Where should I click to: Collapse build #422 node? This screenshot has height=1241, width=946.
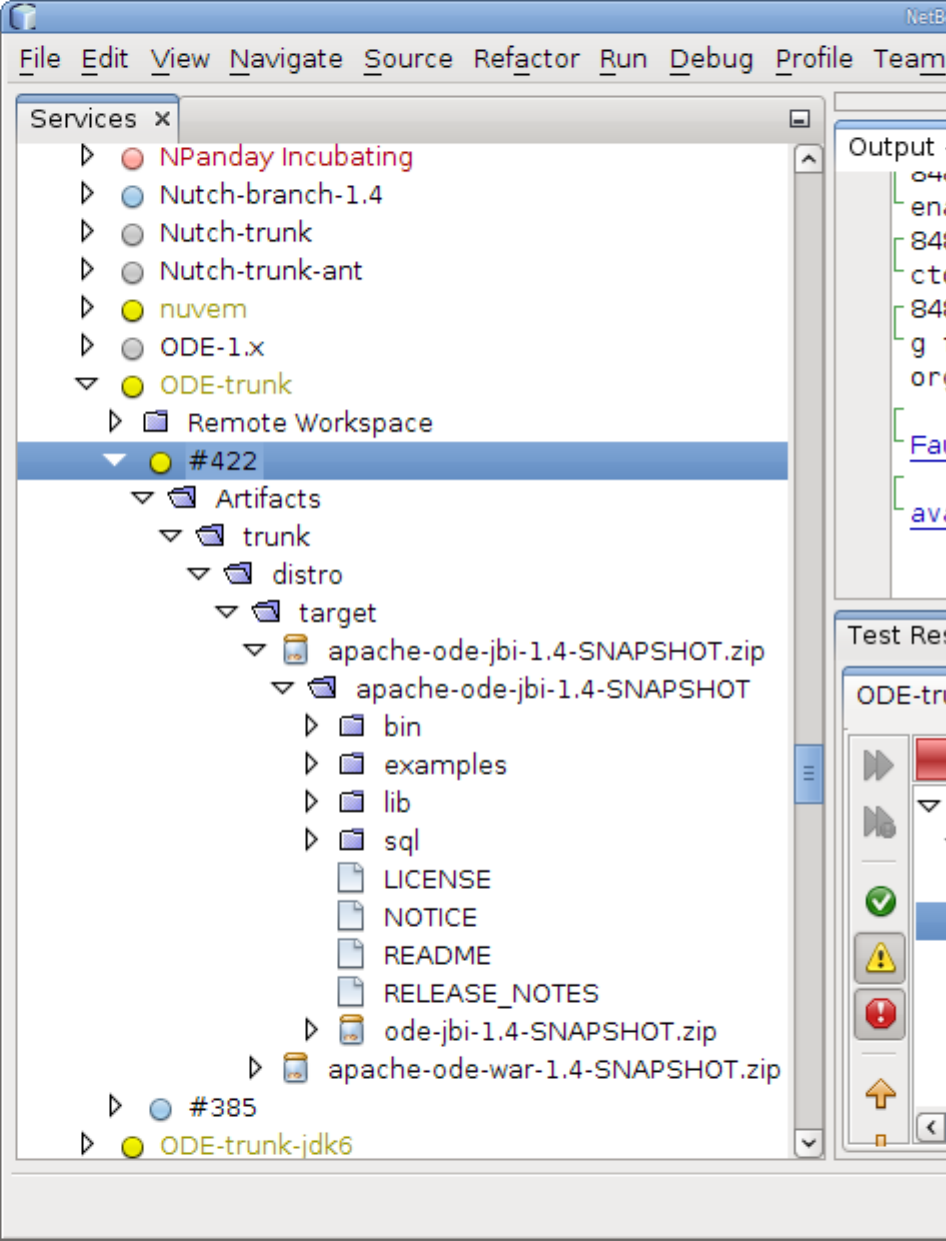115,460
